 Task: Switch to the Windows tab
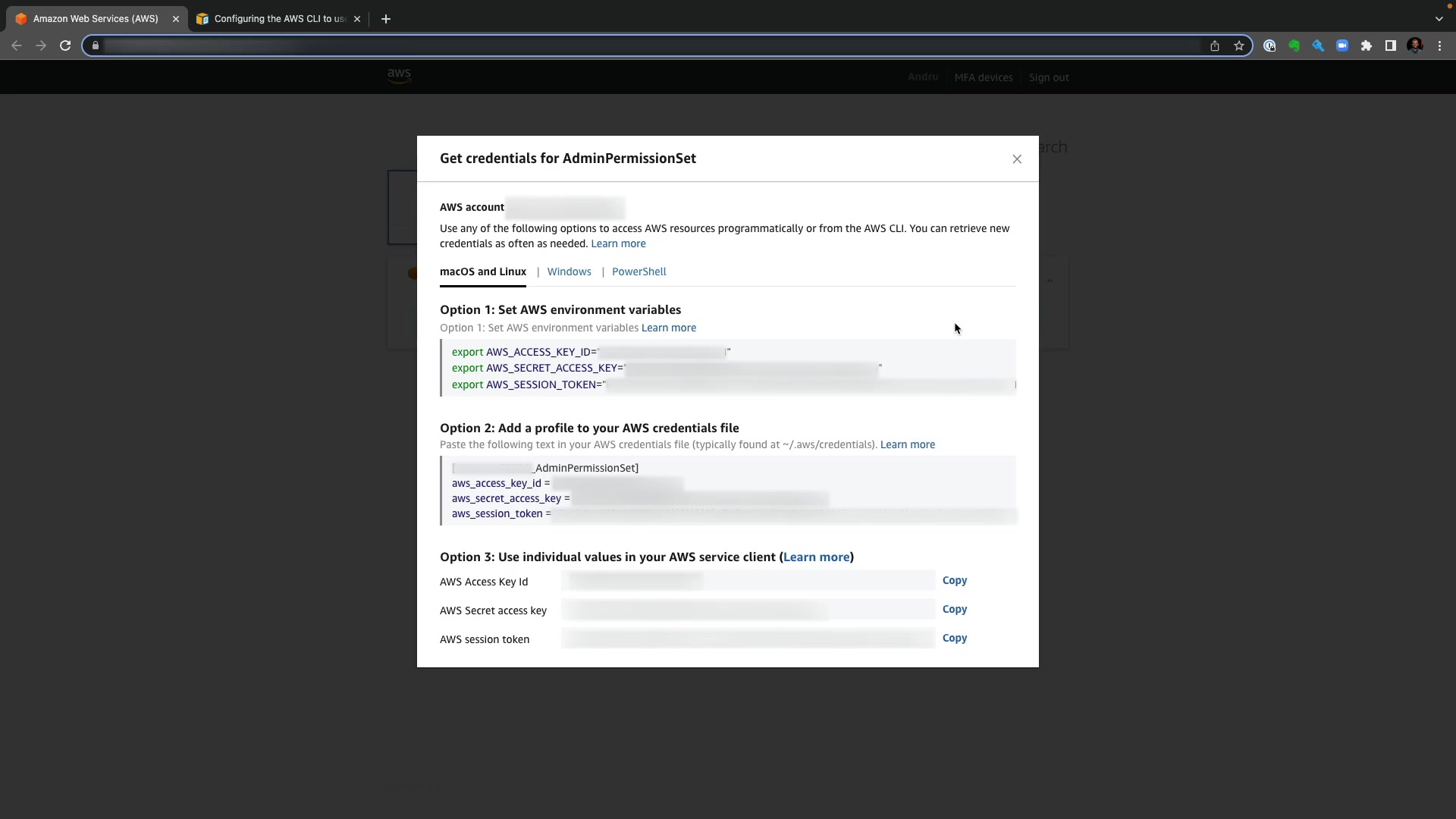(x=569, y=271)
